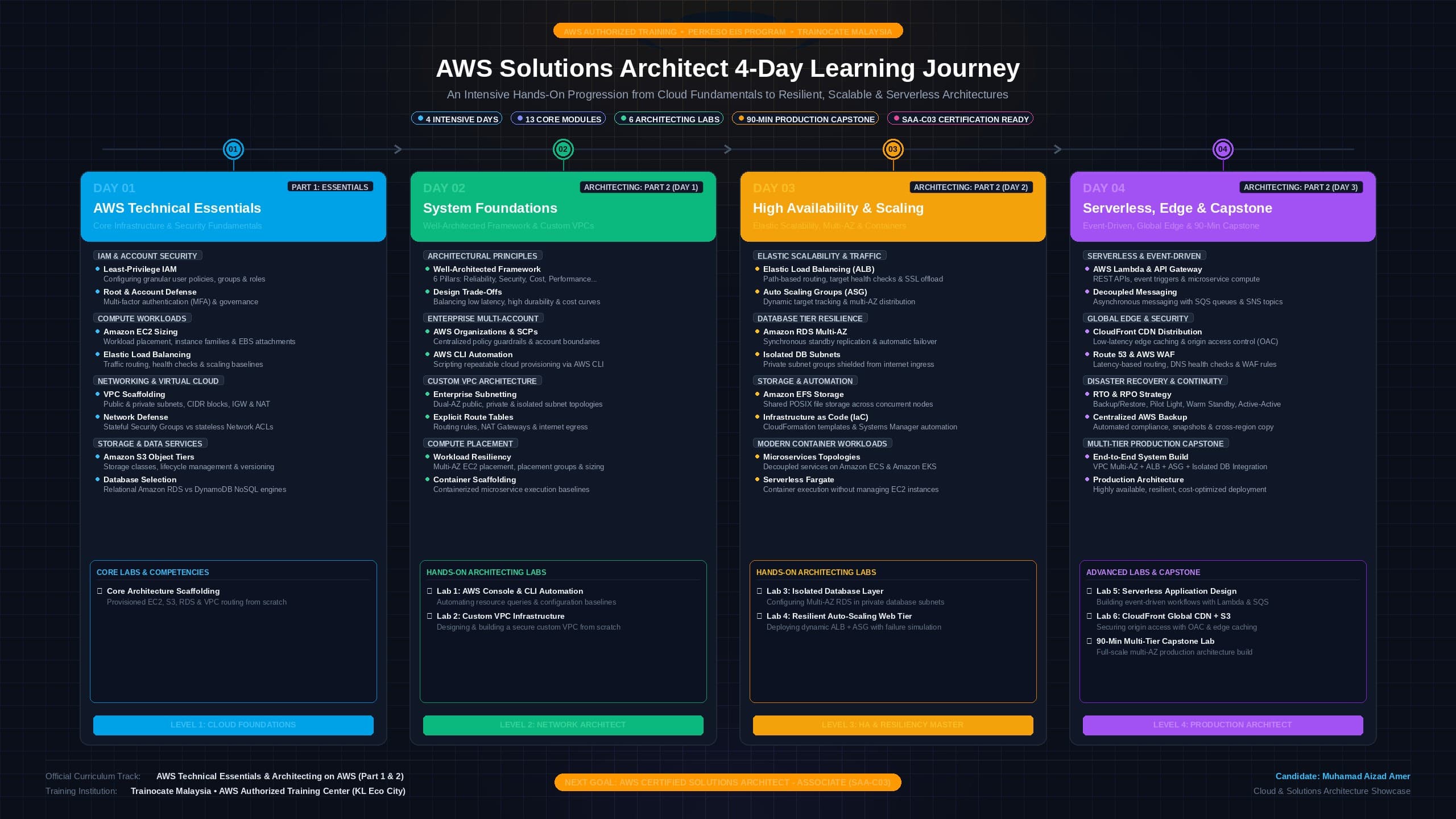The image size is (1456, 819).
Task: Click DATABASE TIER RESILIENCE section label
Action: pos(810,318)
